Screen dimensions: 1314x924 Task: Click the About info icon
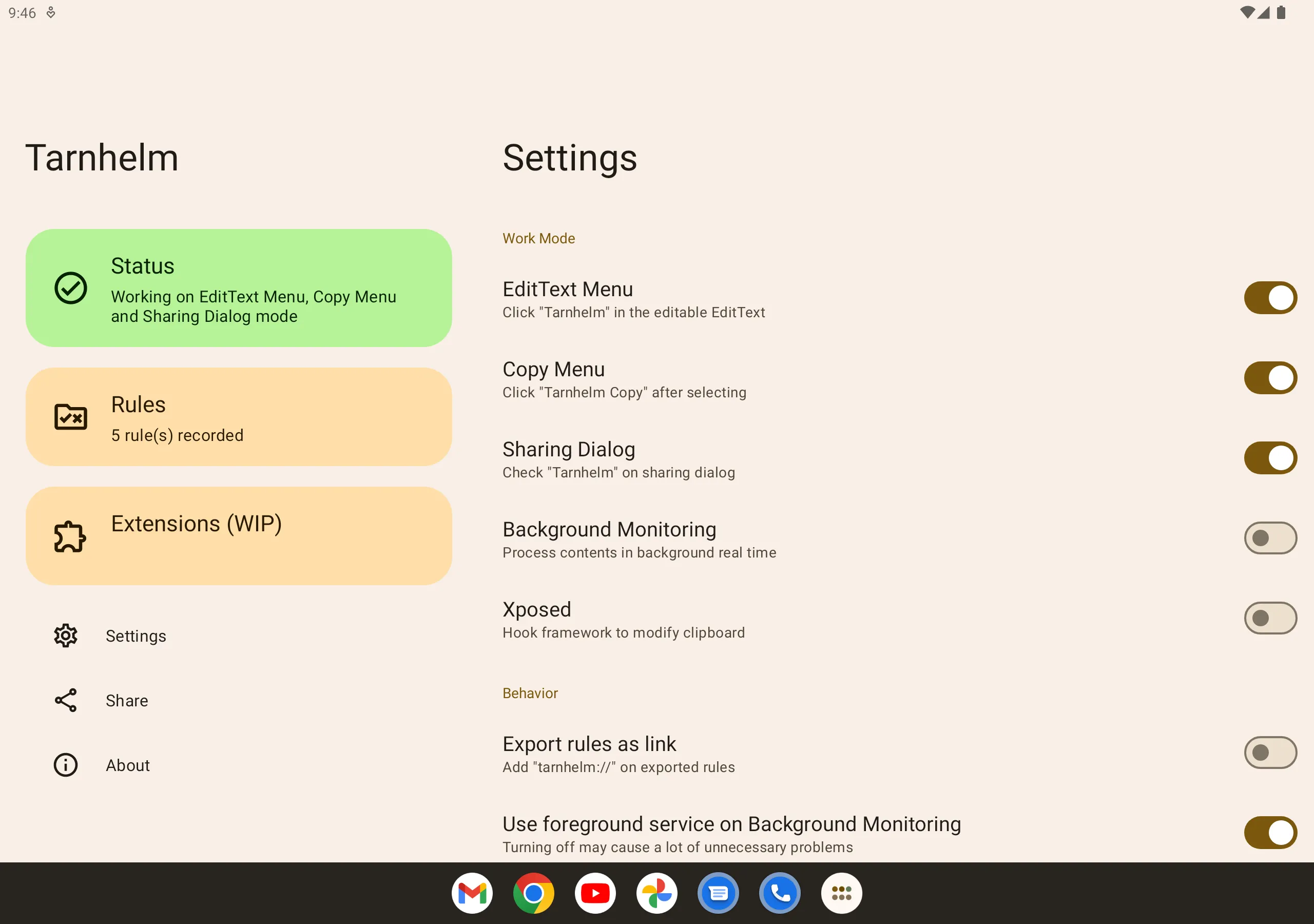pyautogui.click(x=66, y=765)
